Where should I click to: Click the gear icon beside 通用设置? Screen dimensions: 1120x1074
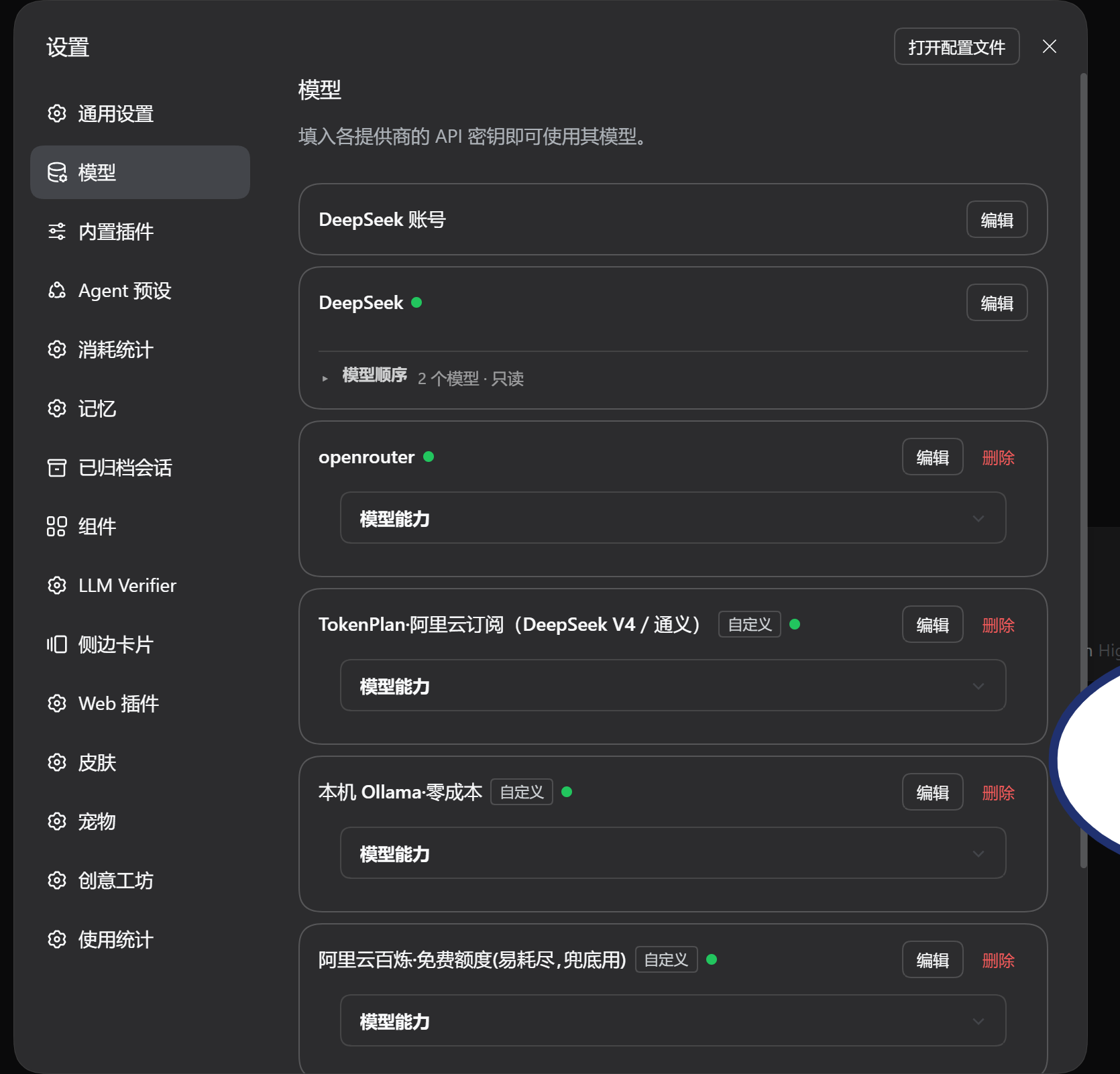57,113
